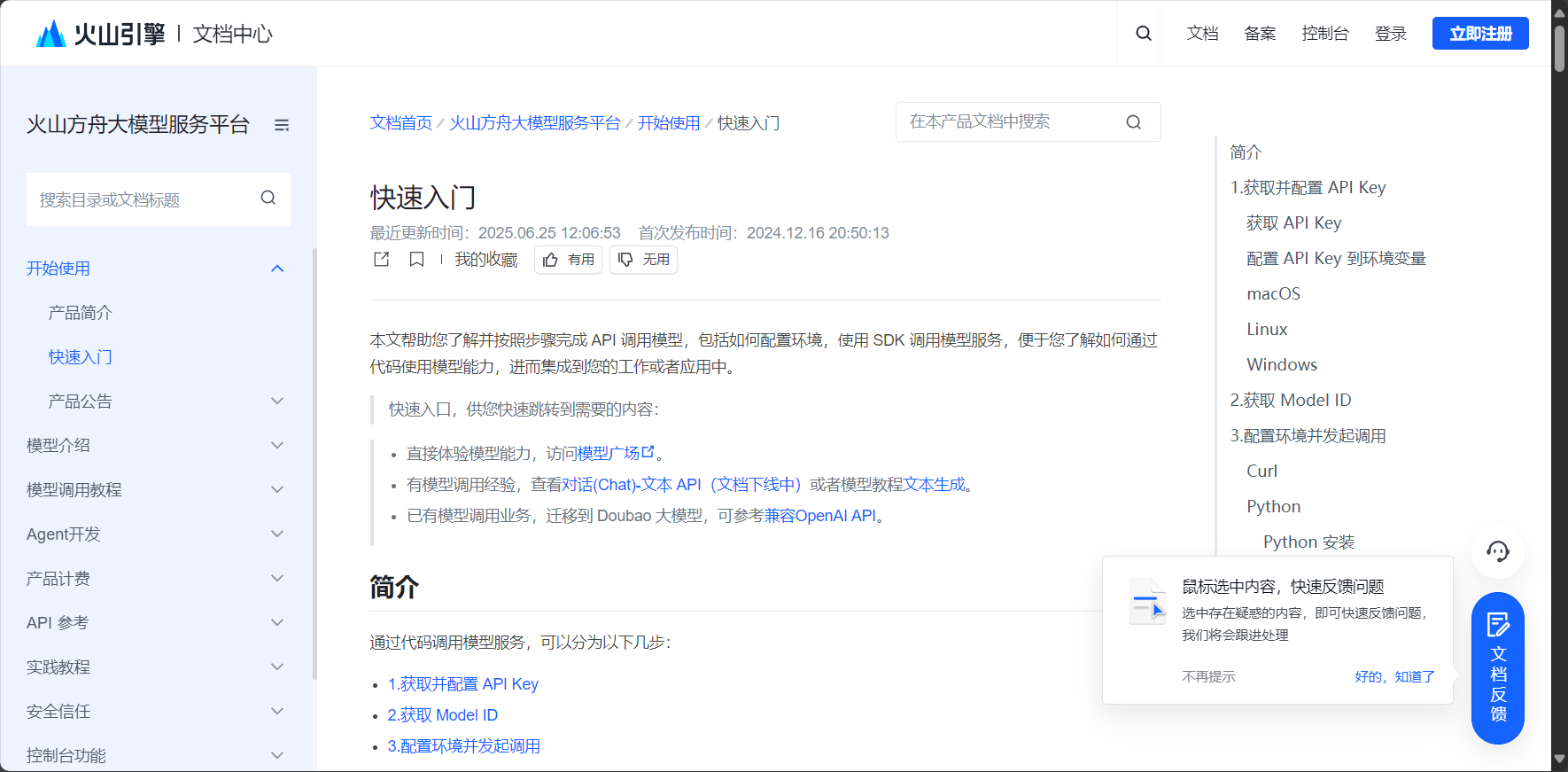Click 不再提示 in the feedback popup
1568x772 pixels.
click(x=1208, y=677)
